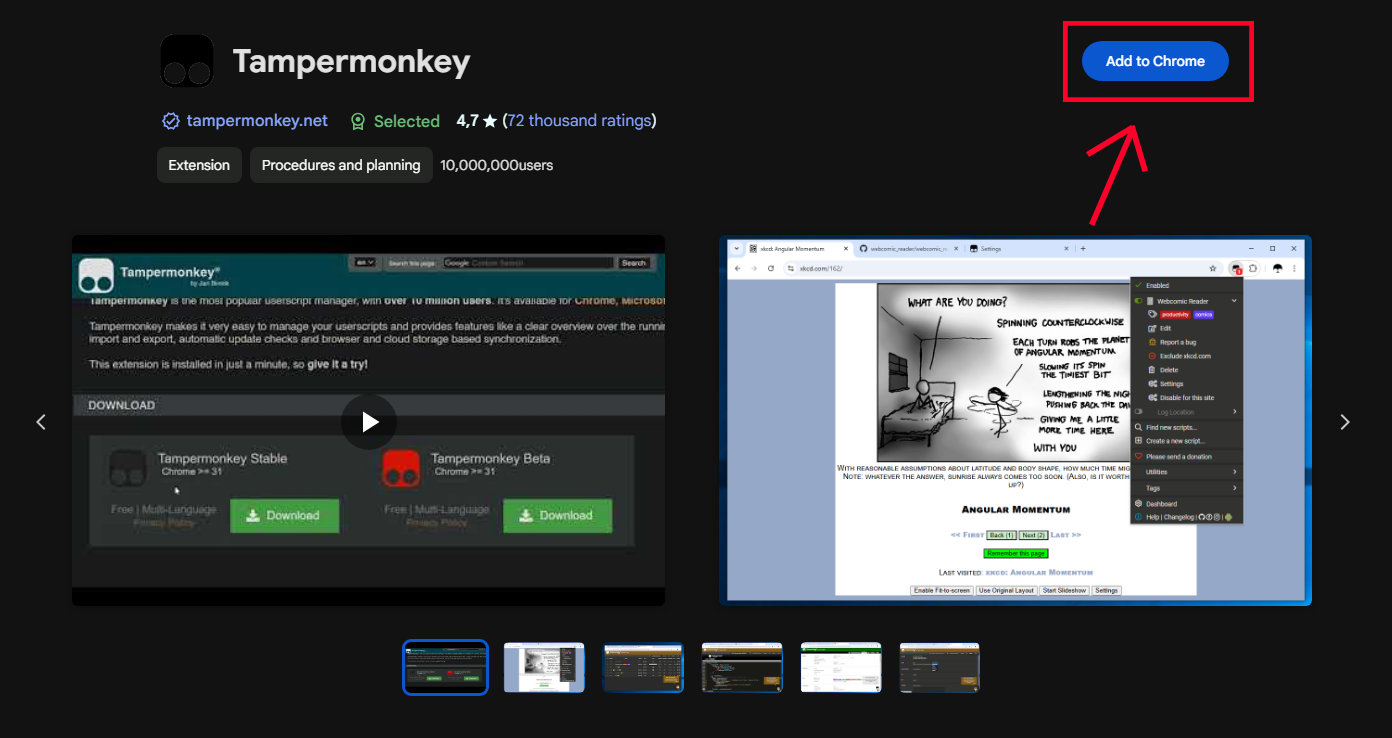Go to the previous slide with left arrow
The height and width of the screenshot is (738, 1392).
pyautogui.click(x=41, y=422)
